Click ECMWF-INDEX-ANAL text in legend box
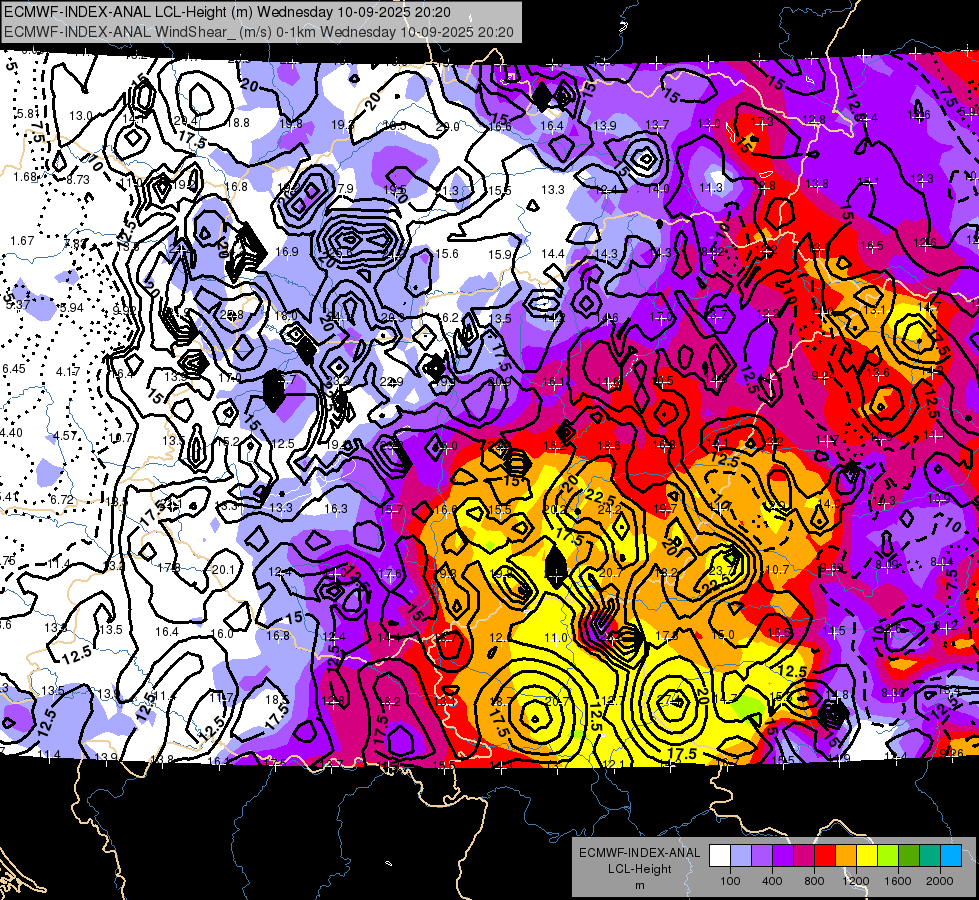 [x=639, y=853]
